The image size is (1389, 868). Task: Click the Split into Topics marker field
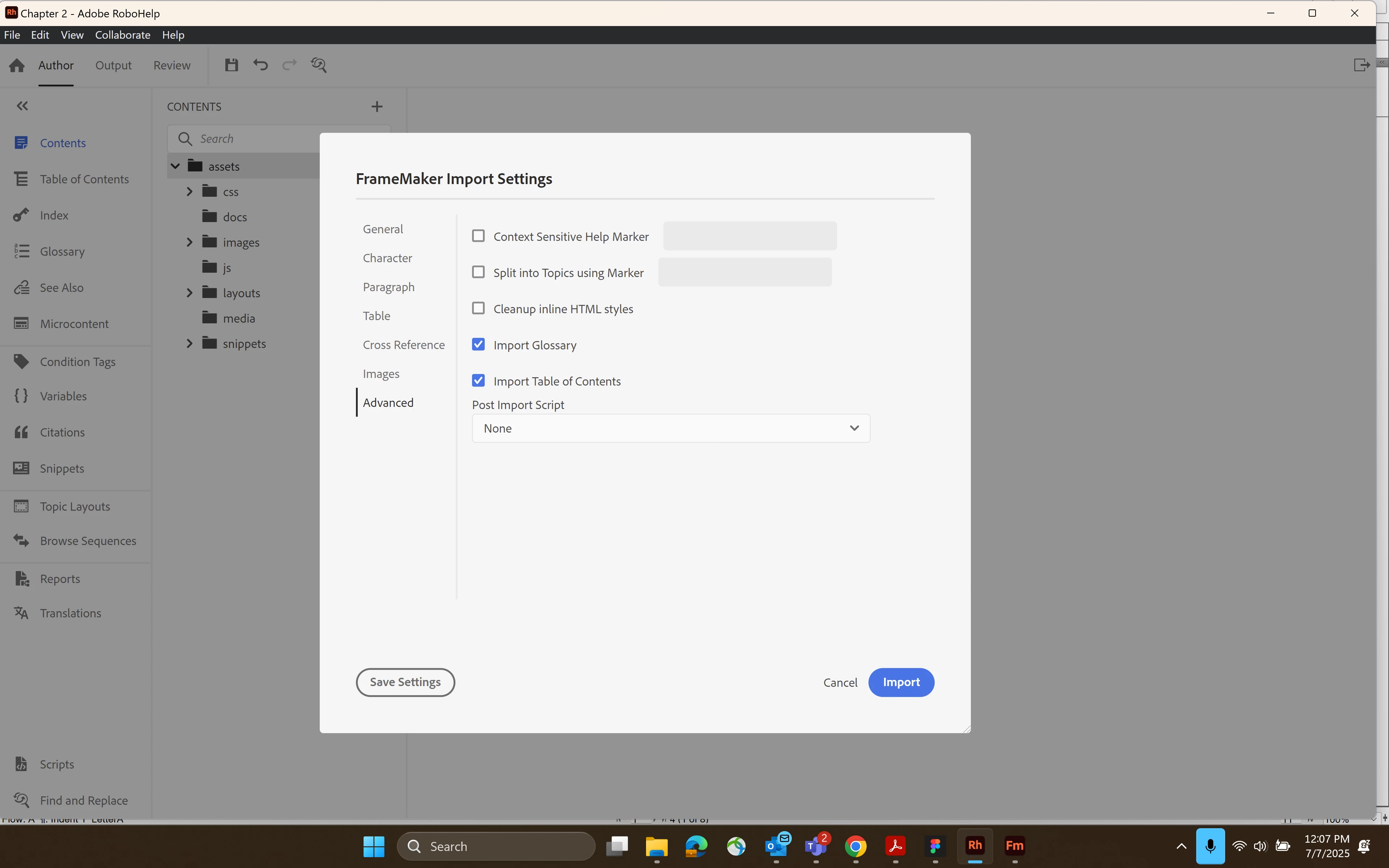click(744, 272)
